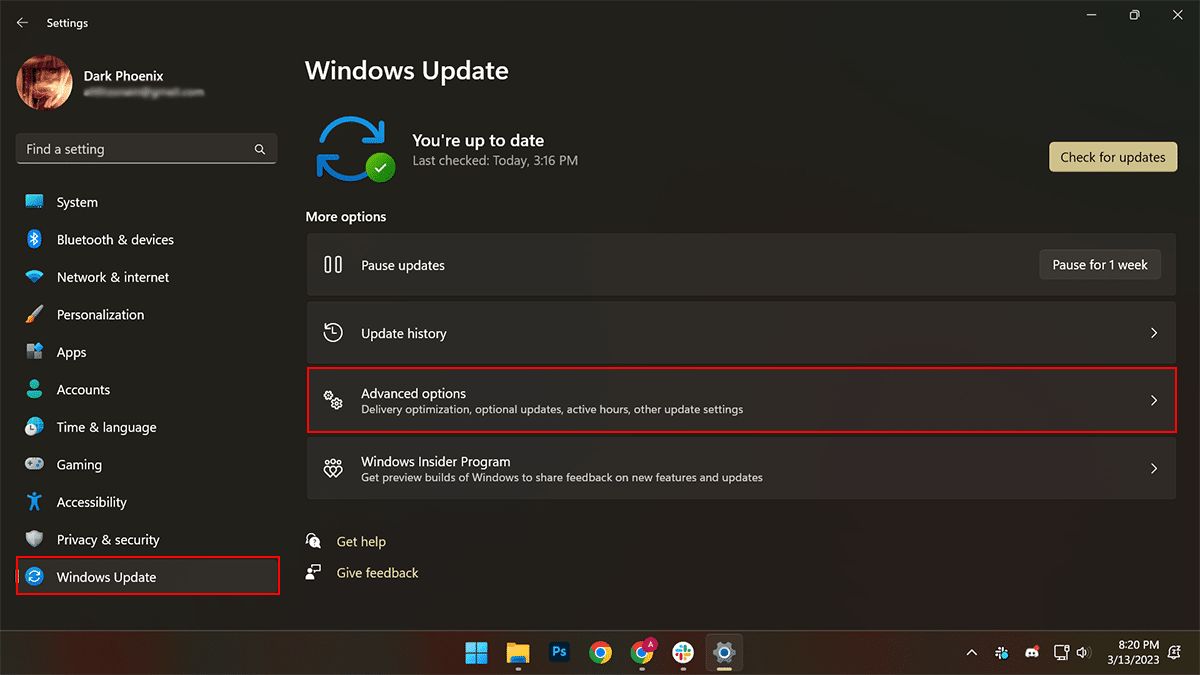
Task: Go to Privacy & security section
Action: pyautogui.click(x=108, y=540)
